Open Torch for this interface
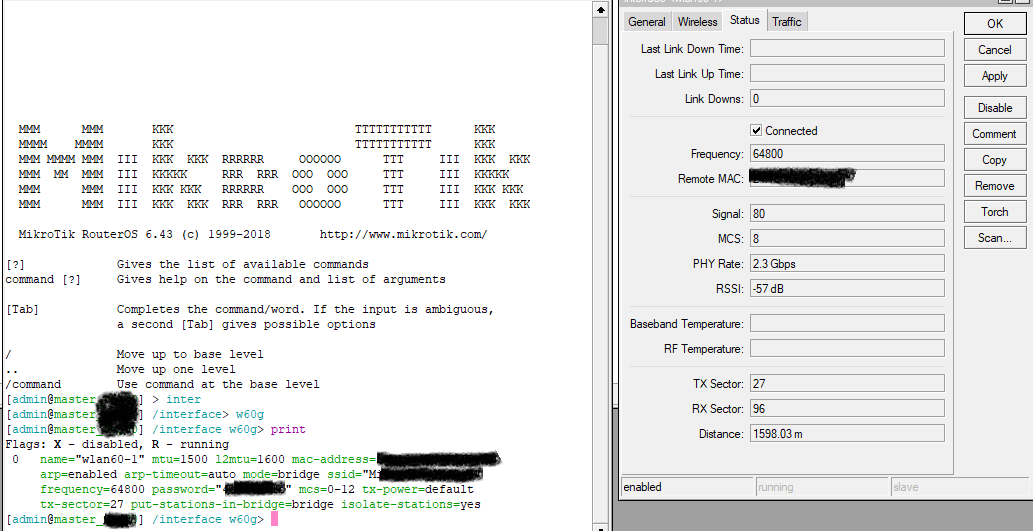1033x531 pixels. coord(995,211)
